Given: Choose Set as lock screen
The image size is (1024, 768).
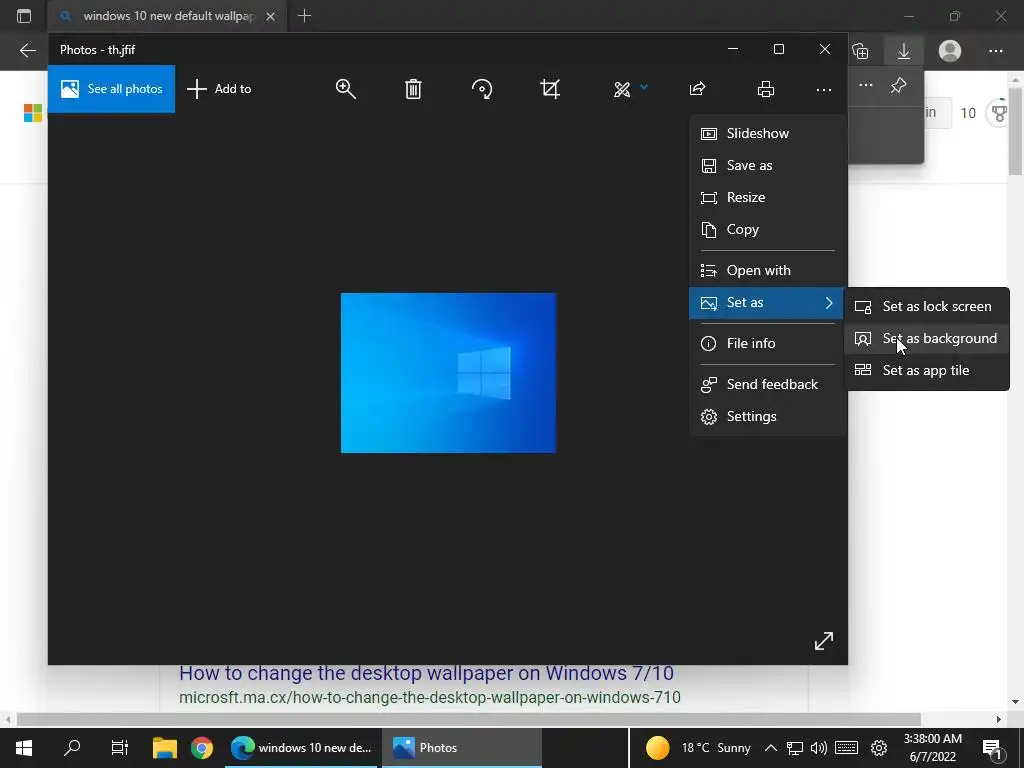Looking at the screenshot, I should [x=927, y=306].
